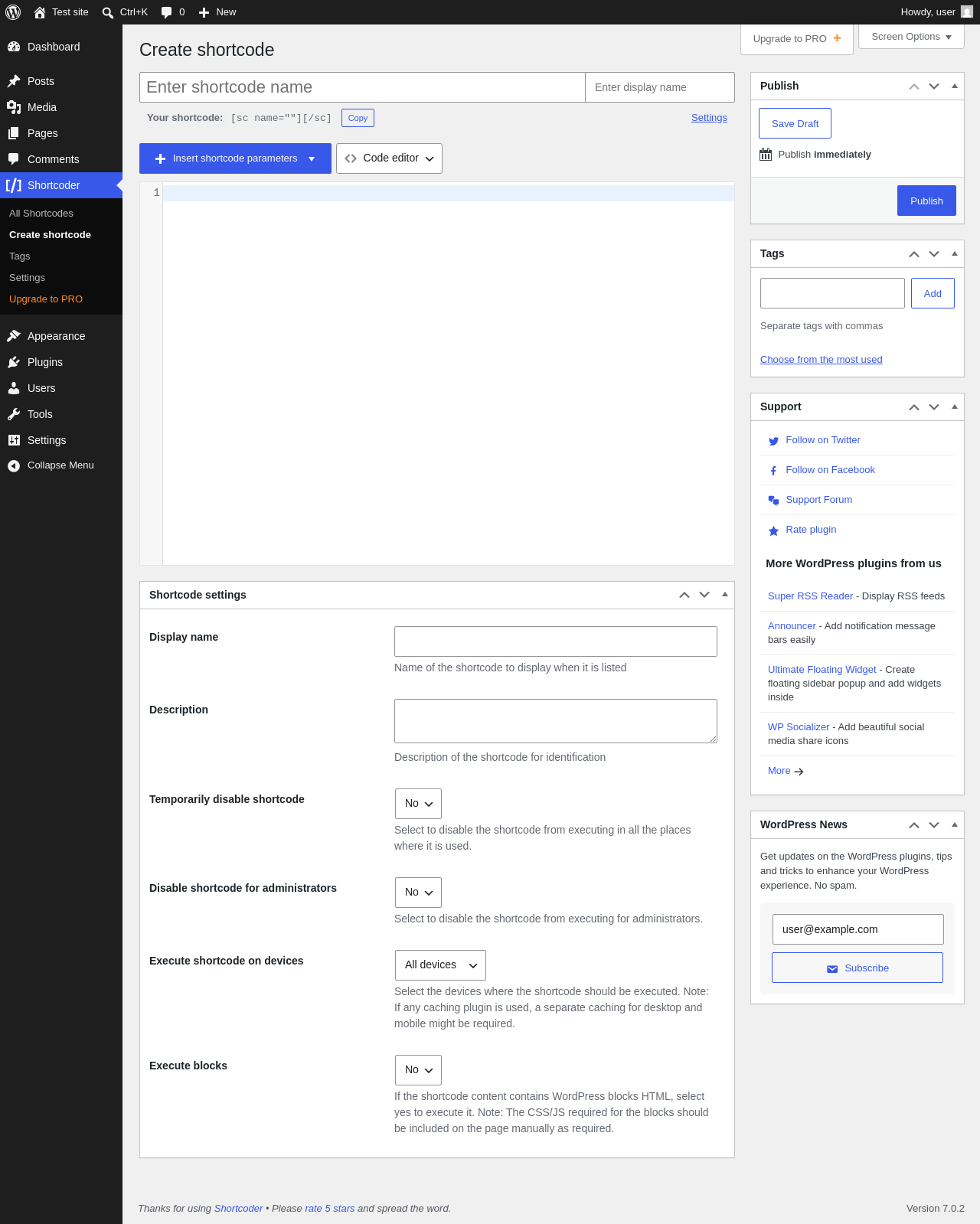Open Test site home icon
Image resolution: width=980 pixels, height=1224 pixels.
tap(40, 12)
